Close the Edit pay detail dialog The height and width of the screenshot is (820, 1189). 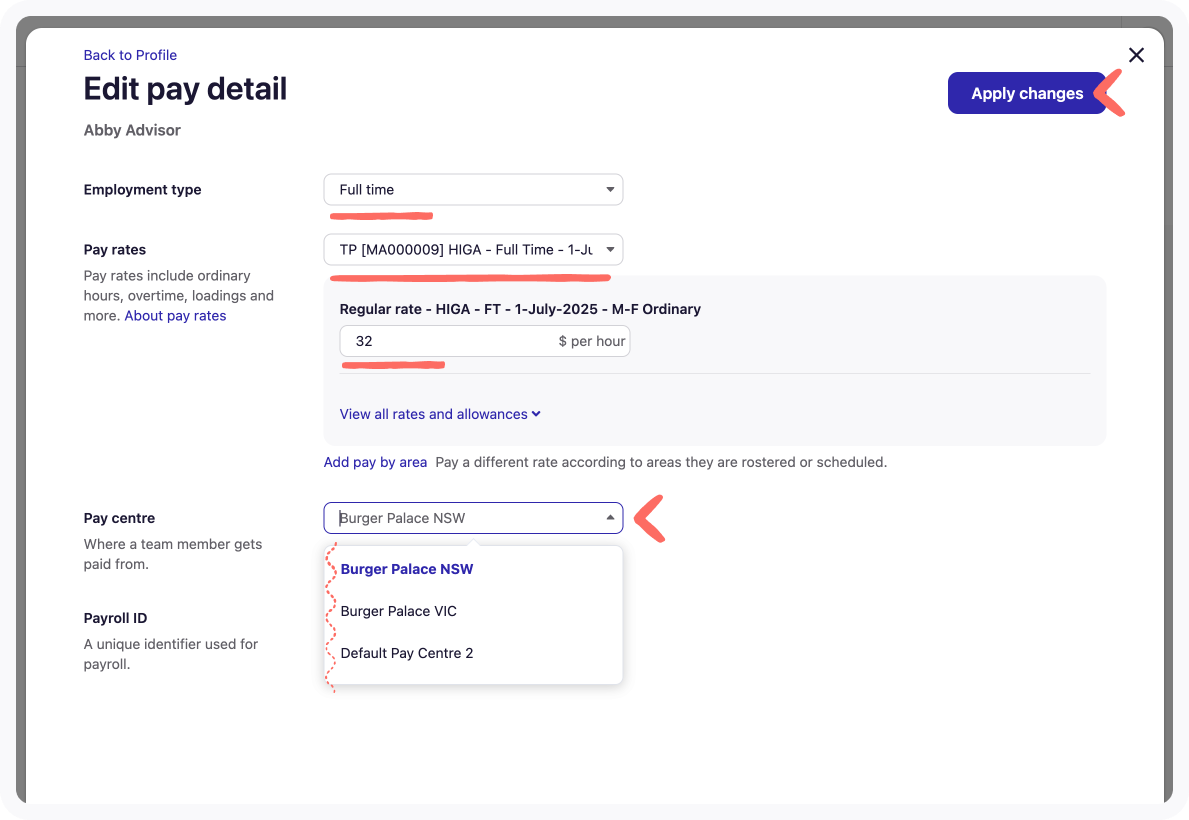click(1136, 55)
